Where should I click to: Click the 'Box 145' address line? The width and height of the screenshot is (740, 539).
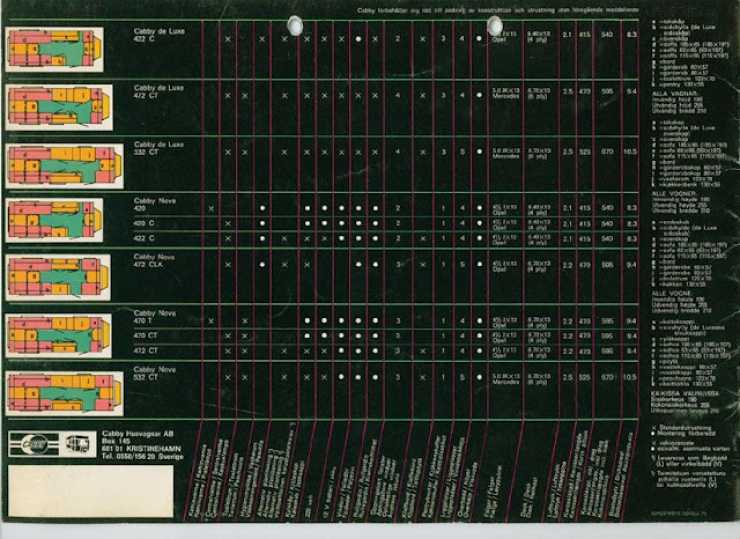tap(114, 441)
